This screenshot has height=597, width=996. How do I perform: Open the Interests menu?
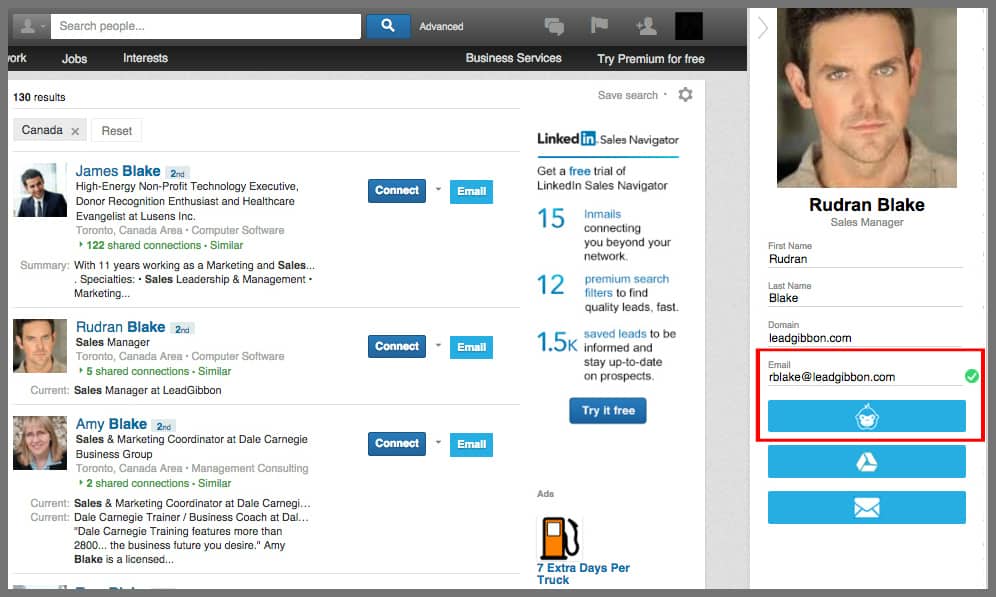tap(145, 58)
